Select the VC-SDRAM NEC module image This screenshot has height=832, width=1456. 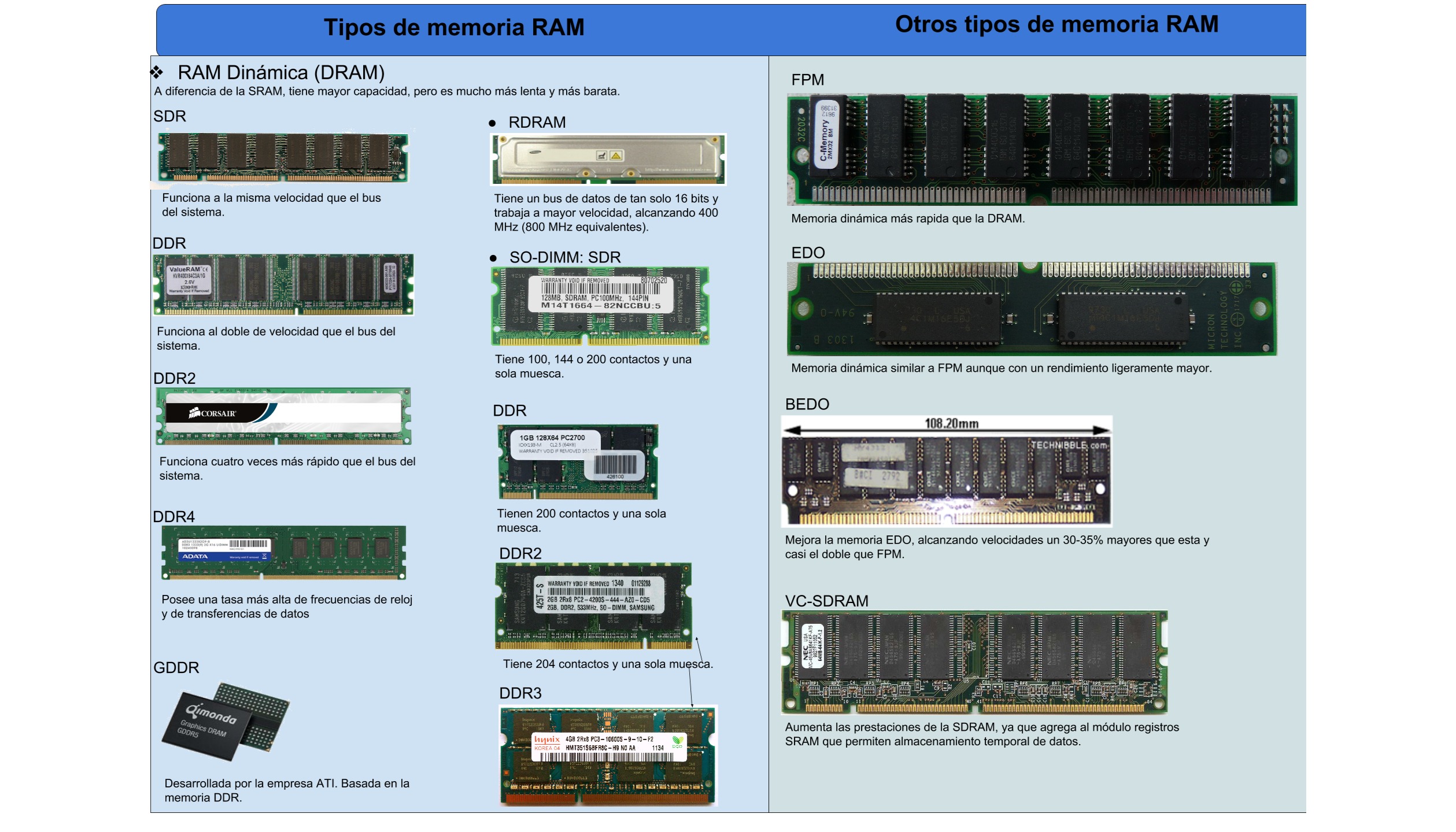[974, 662]
